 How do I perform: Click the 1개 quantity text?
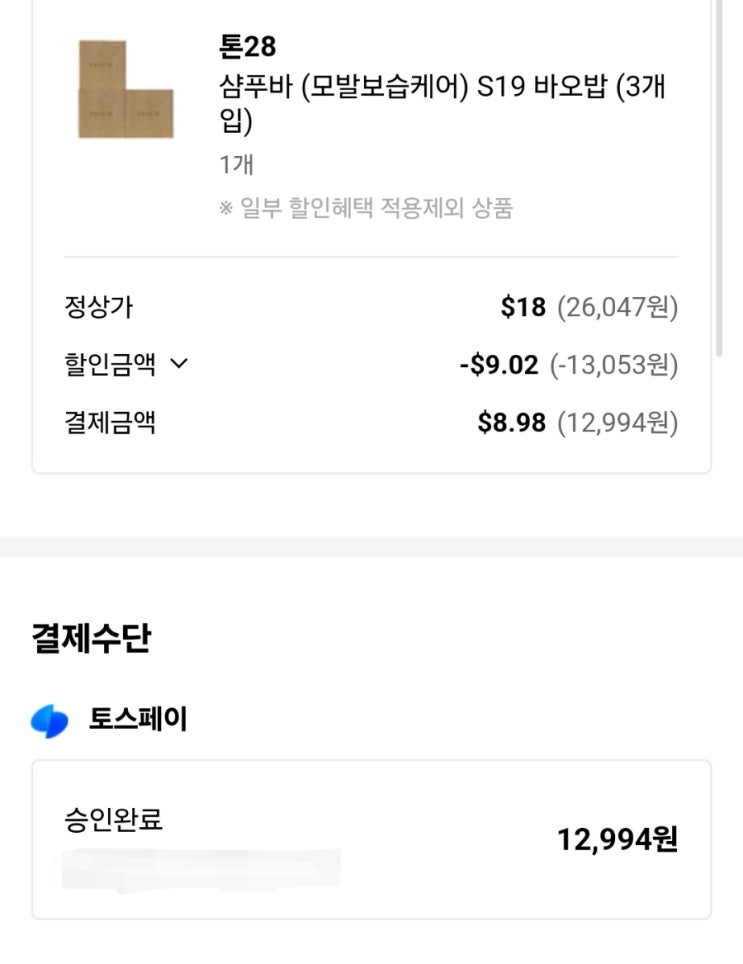click(x=236, y=165)
